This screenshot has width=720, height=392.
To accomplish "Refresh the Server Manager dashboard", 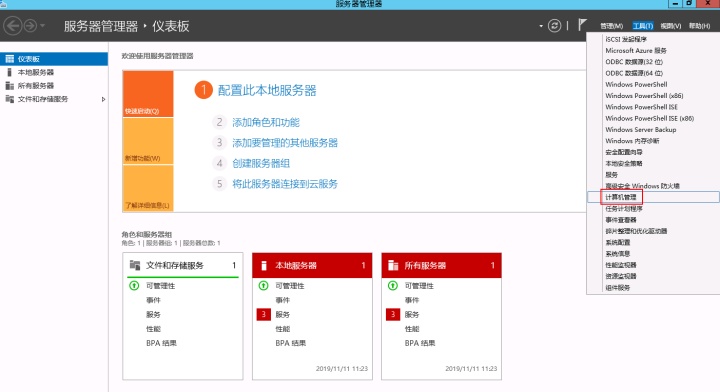I will (554, 26).
